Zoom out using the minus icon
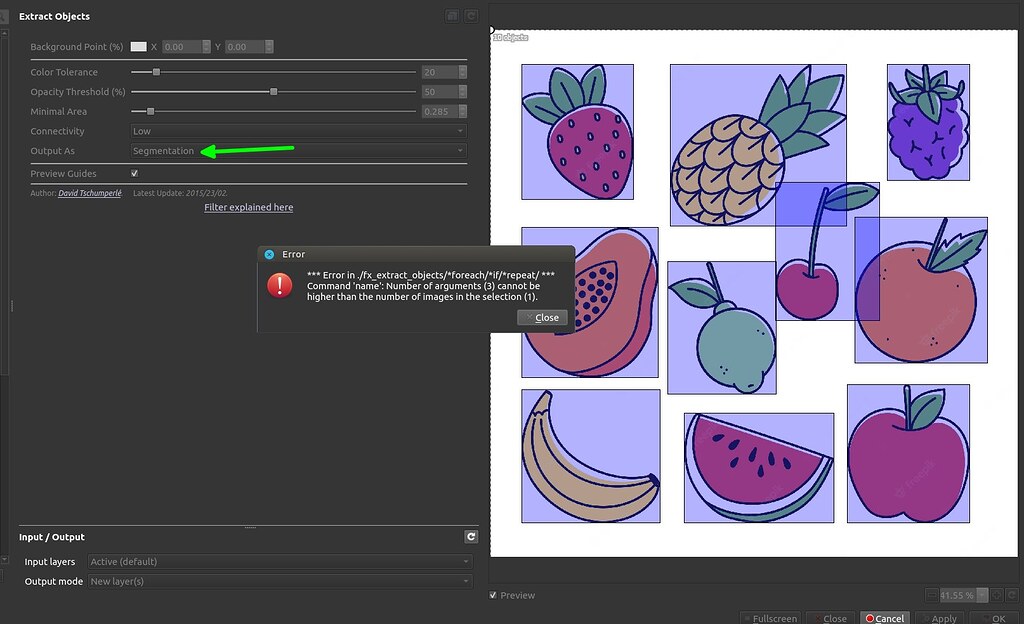 [x=932, y=595]
